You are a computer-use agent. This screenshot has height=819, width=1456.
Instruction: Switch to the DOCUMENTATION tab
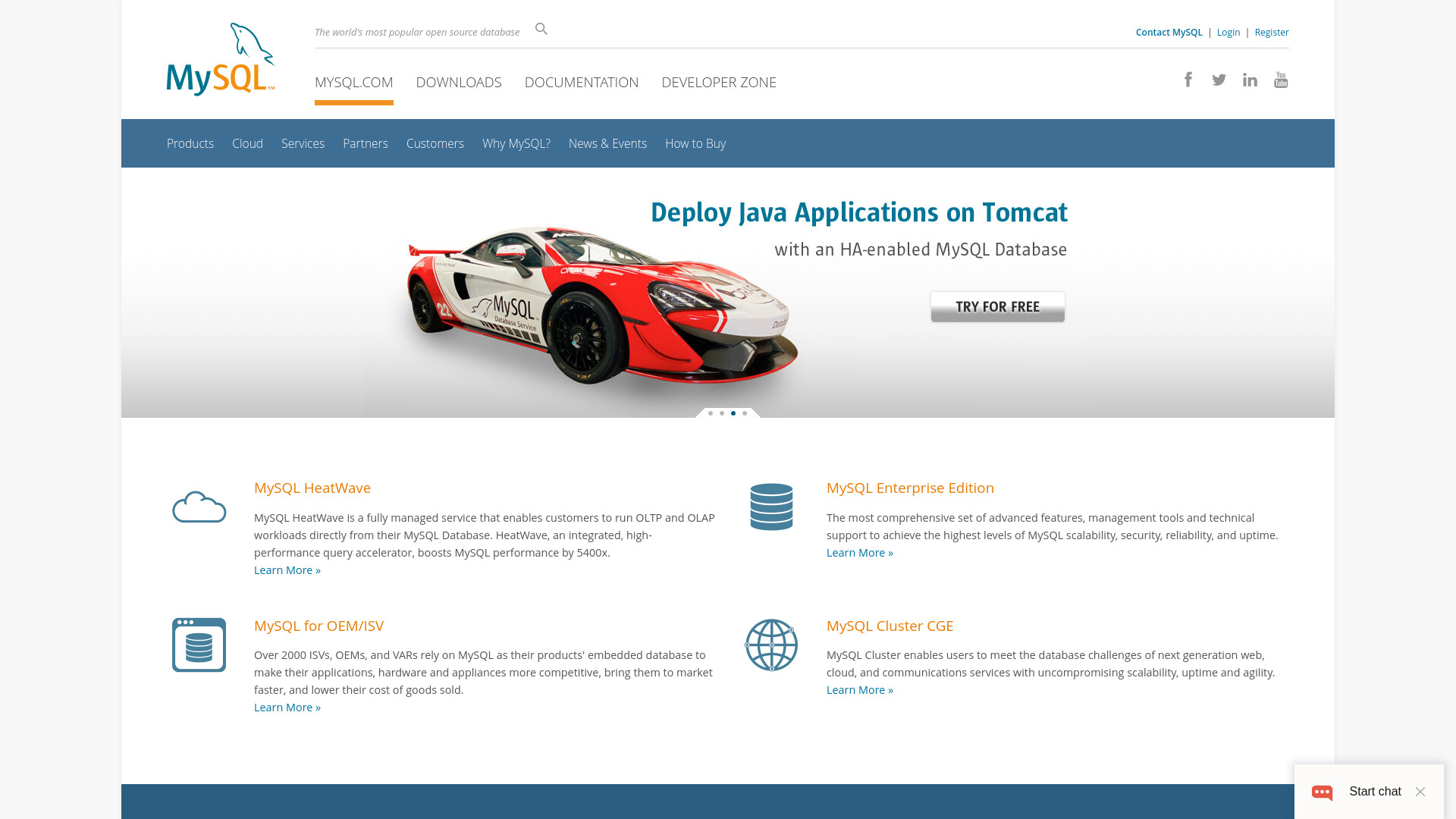pos(582,82)
